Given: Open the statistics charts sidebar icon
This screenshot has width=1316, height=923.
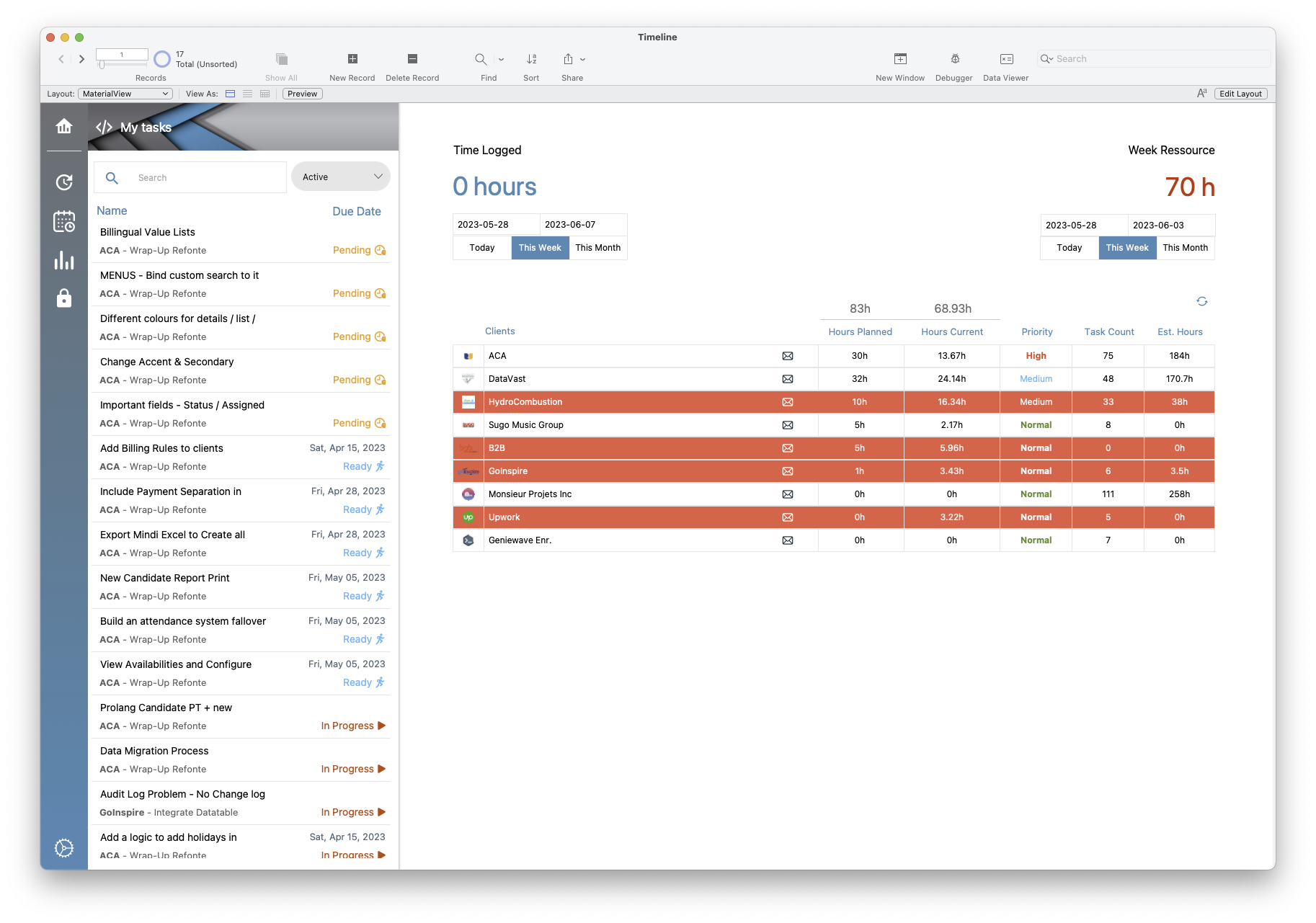Looking at the screenshot, I should point(64,261).
